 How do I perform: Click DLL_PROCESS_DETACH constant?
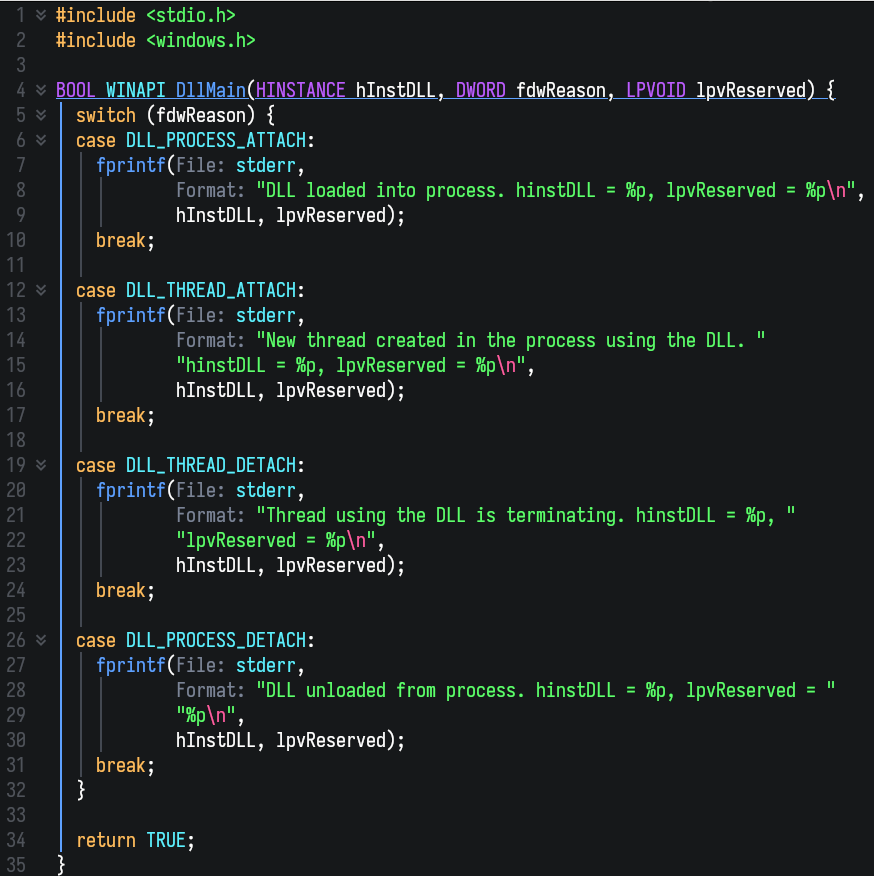(216, 640)
